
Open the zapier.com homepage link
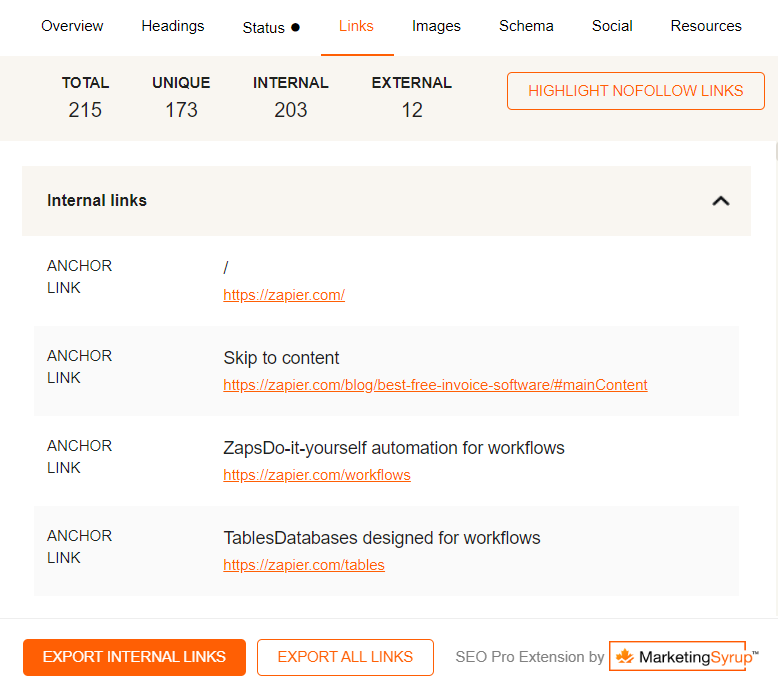point(284,295)
